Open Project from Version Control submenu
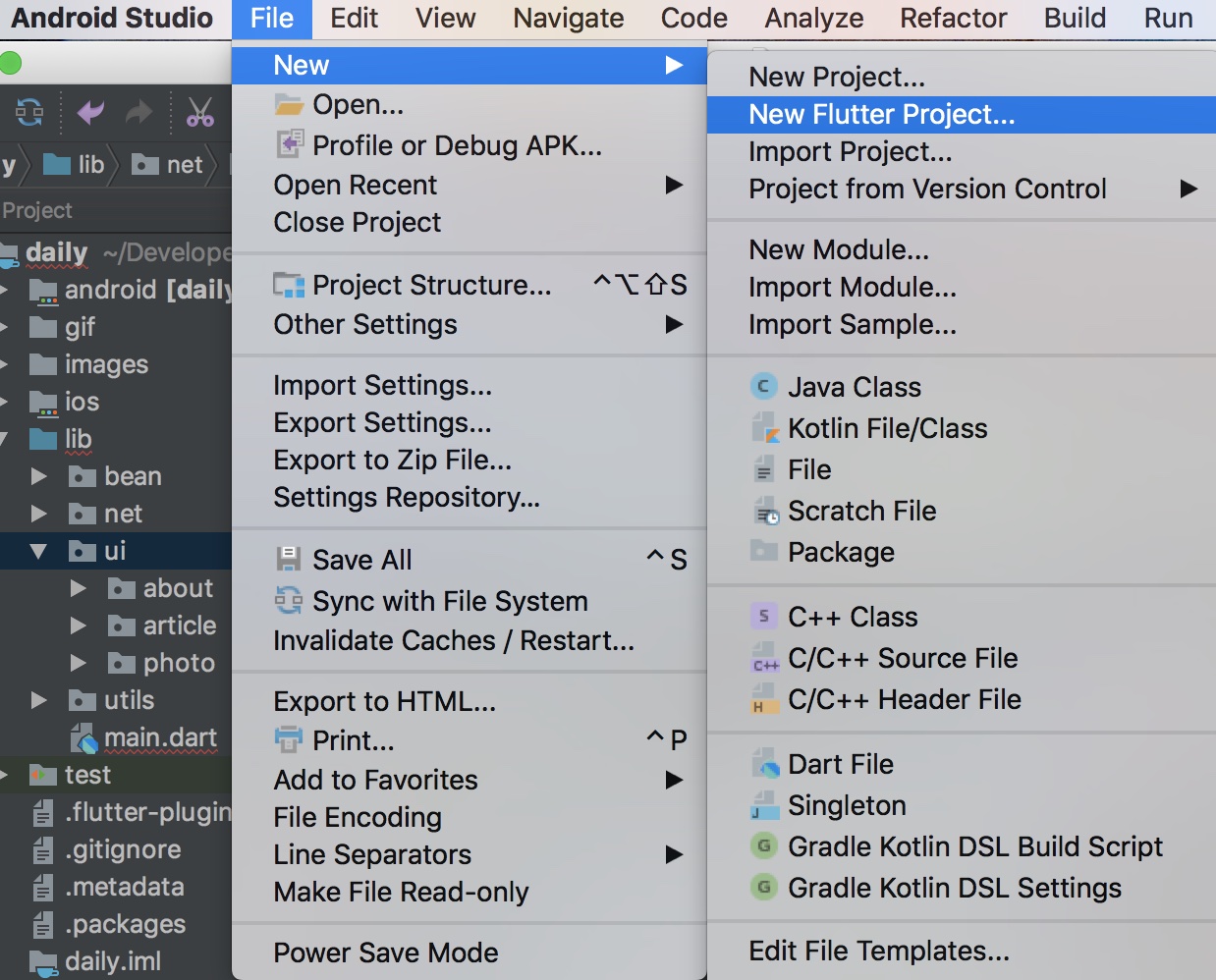1216x980 pixels. (962, 189)
